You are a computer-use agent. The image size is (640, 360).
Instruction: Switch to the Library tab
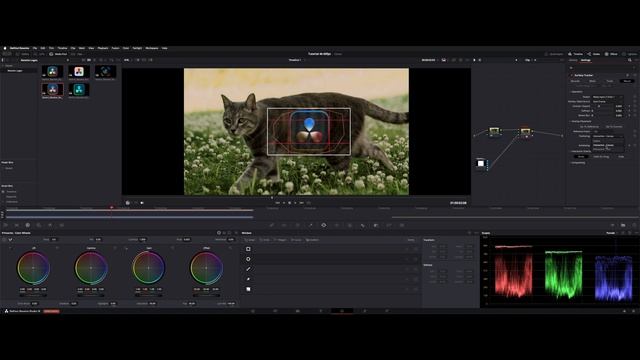click(573, 60)
